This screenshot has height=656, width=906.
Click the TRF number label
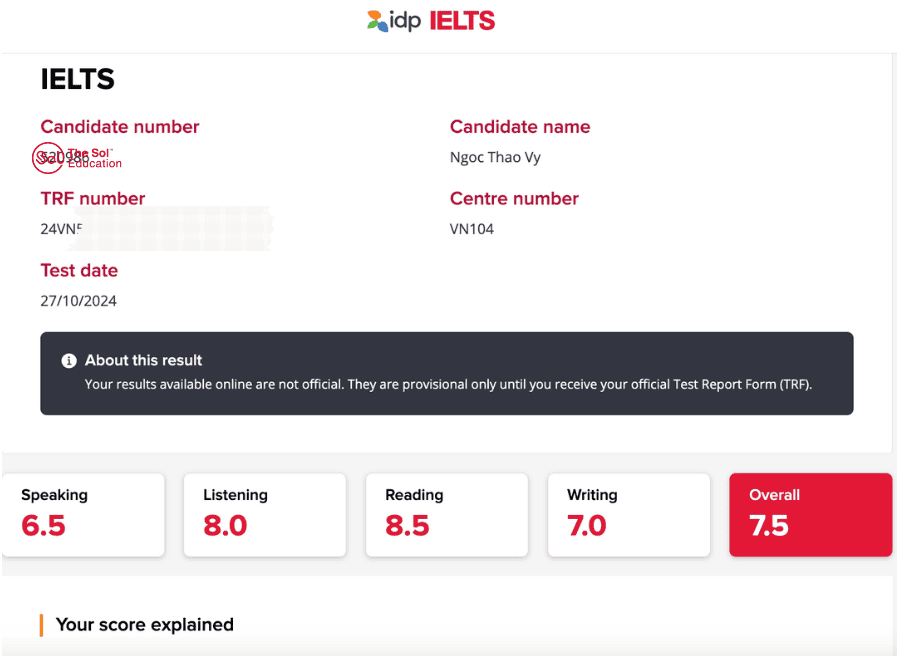point(93,199)
